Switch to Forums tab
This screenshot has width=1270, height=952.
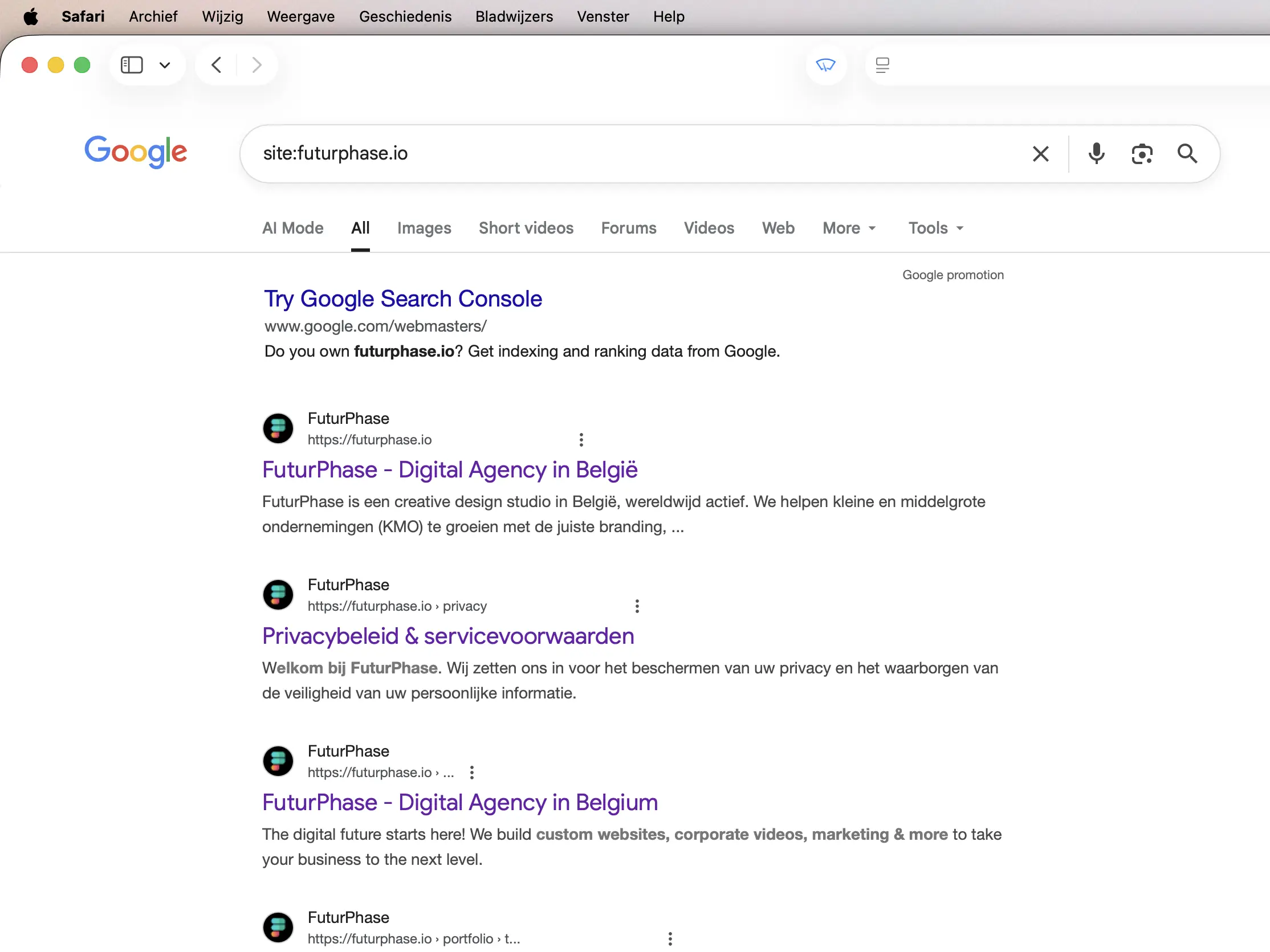628,228
